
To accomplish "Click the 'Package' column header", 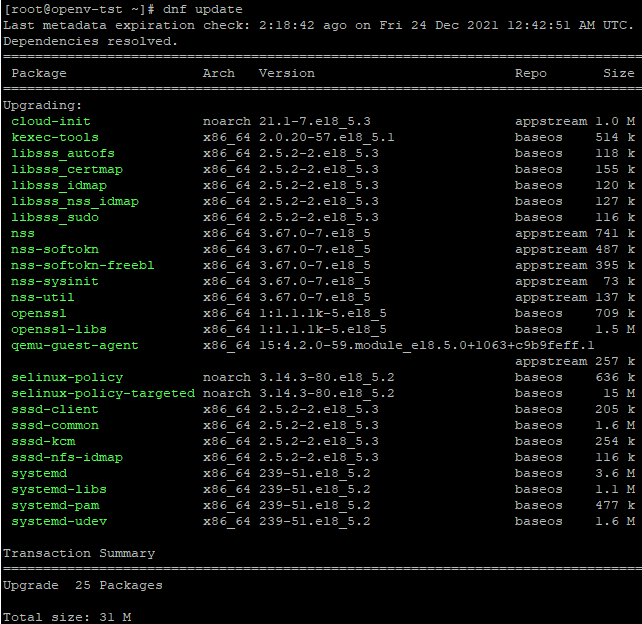I will 39,73.
